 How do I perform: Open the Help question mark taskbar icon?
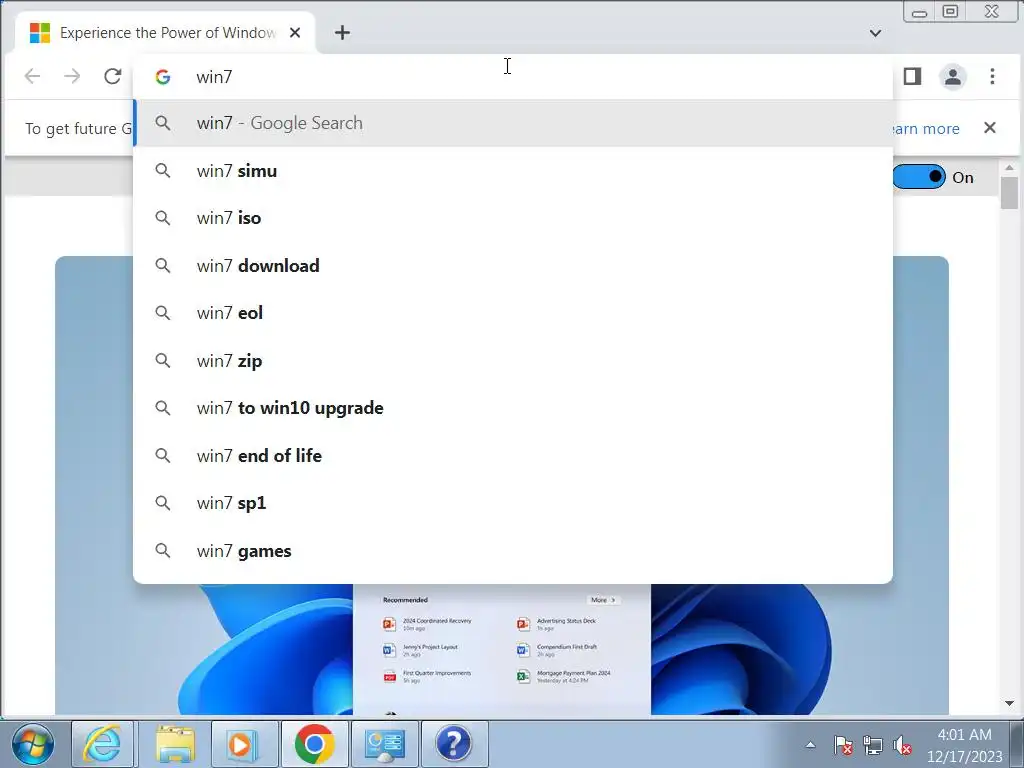454,744
